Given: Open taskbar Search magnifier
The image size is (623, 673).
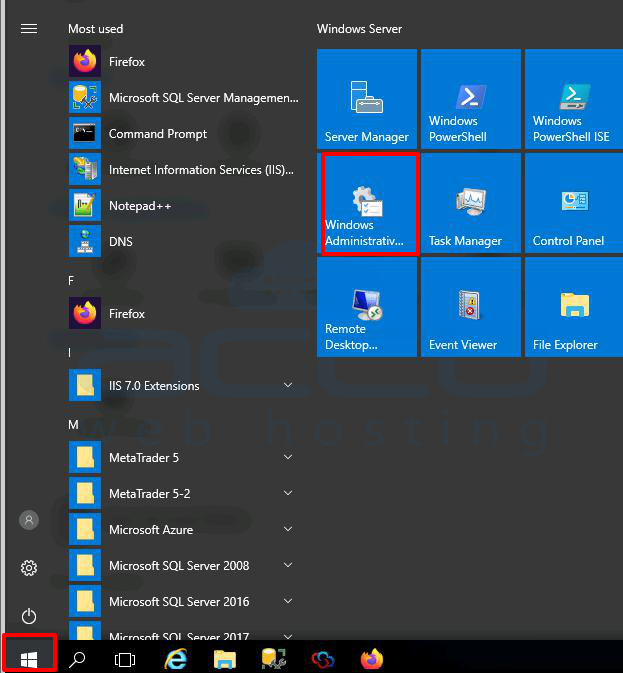Looking at the screenshot, I should tap(77, 659).
